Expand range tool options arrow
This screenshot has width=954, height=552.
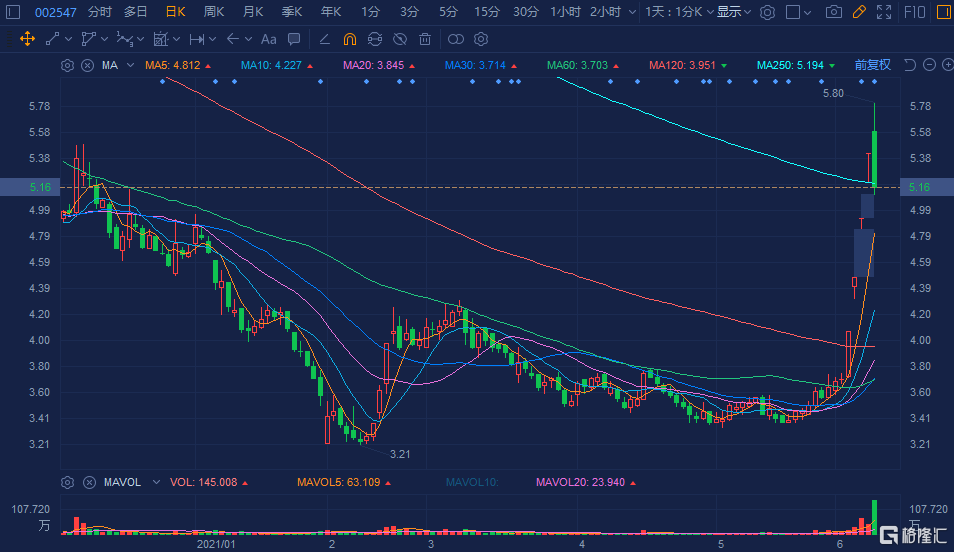coord(212,40)
